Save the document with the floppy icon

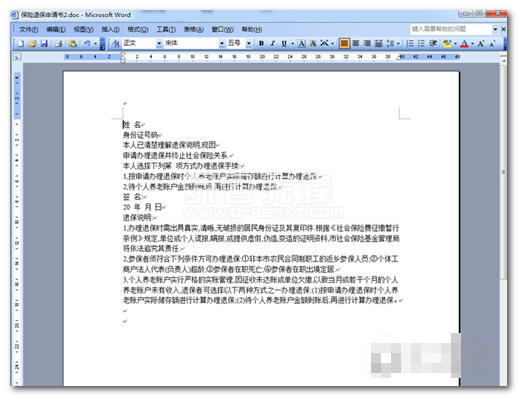click(44, 44)
